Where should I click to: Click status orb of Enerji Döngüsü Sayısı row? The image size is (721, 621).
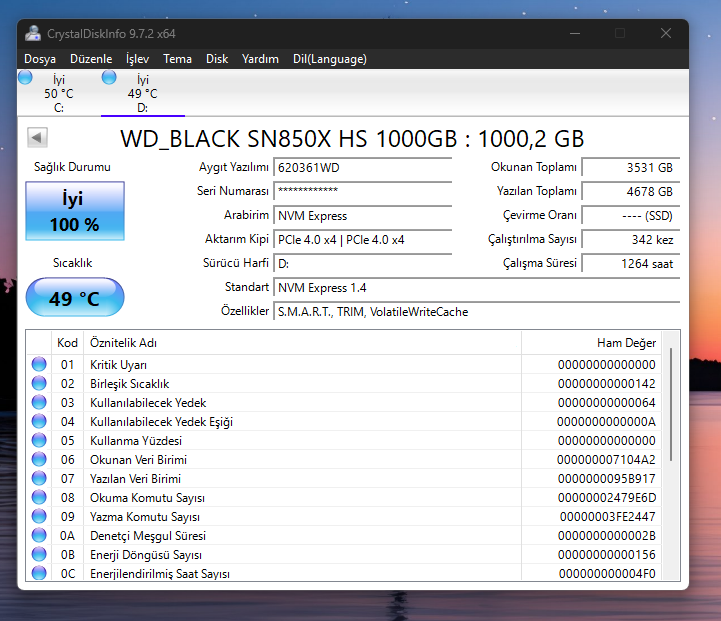(39, 554)
